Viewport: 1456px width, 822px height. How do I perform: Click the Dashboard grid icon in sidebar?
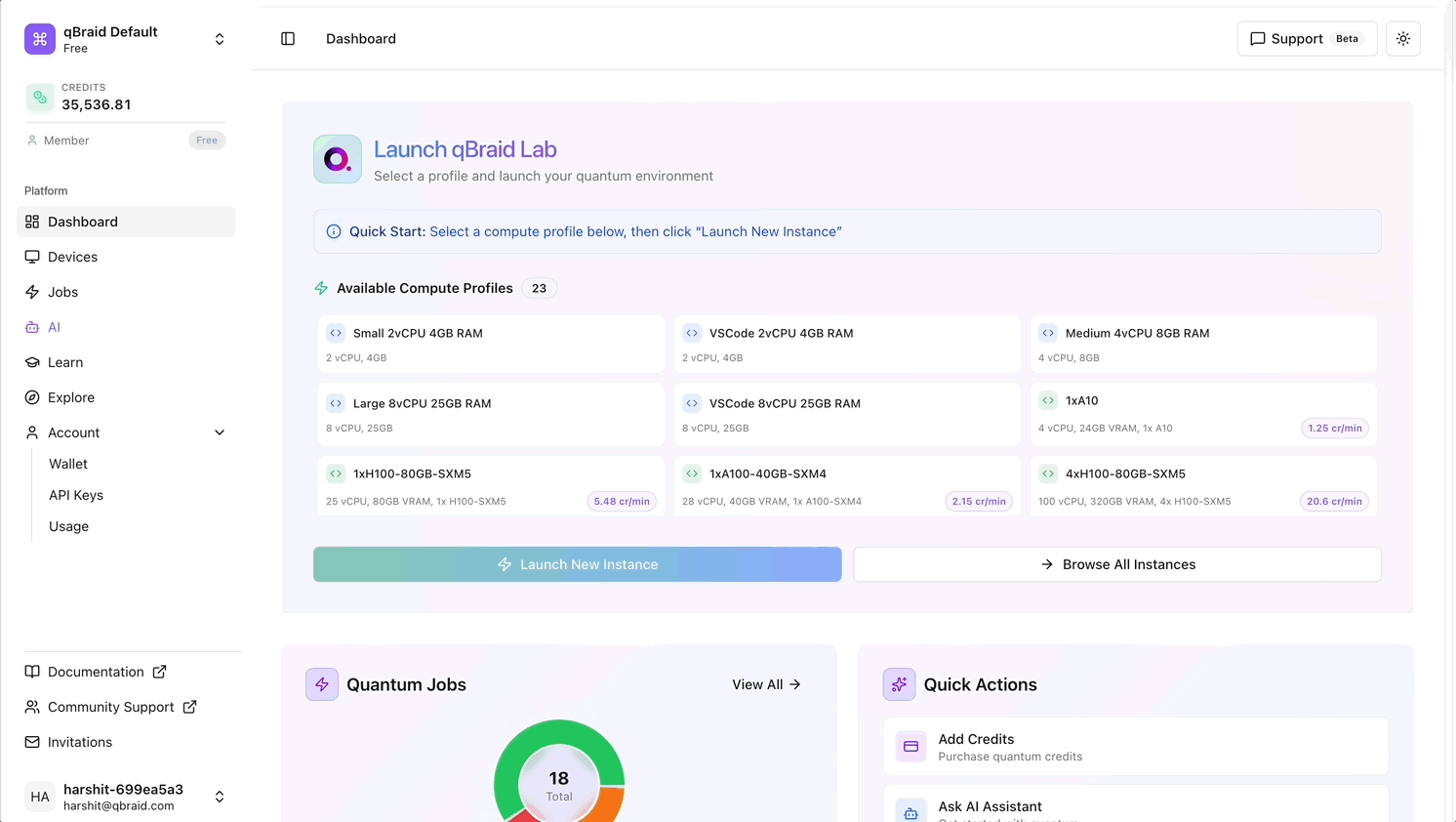pos(32,222)
